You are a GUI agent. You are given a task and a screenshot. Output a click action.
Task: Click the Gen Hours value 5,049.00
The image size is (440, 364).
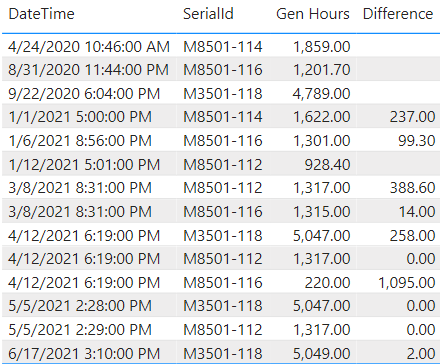(x=322, y=354)
